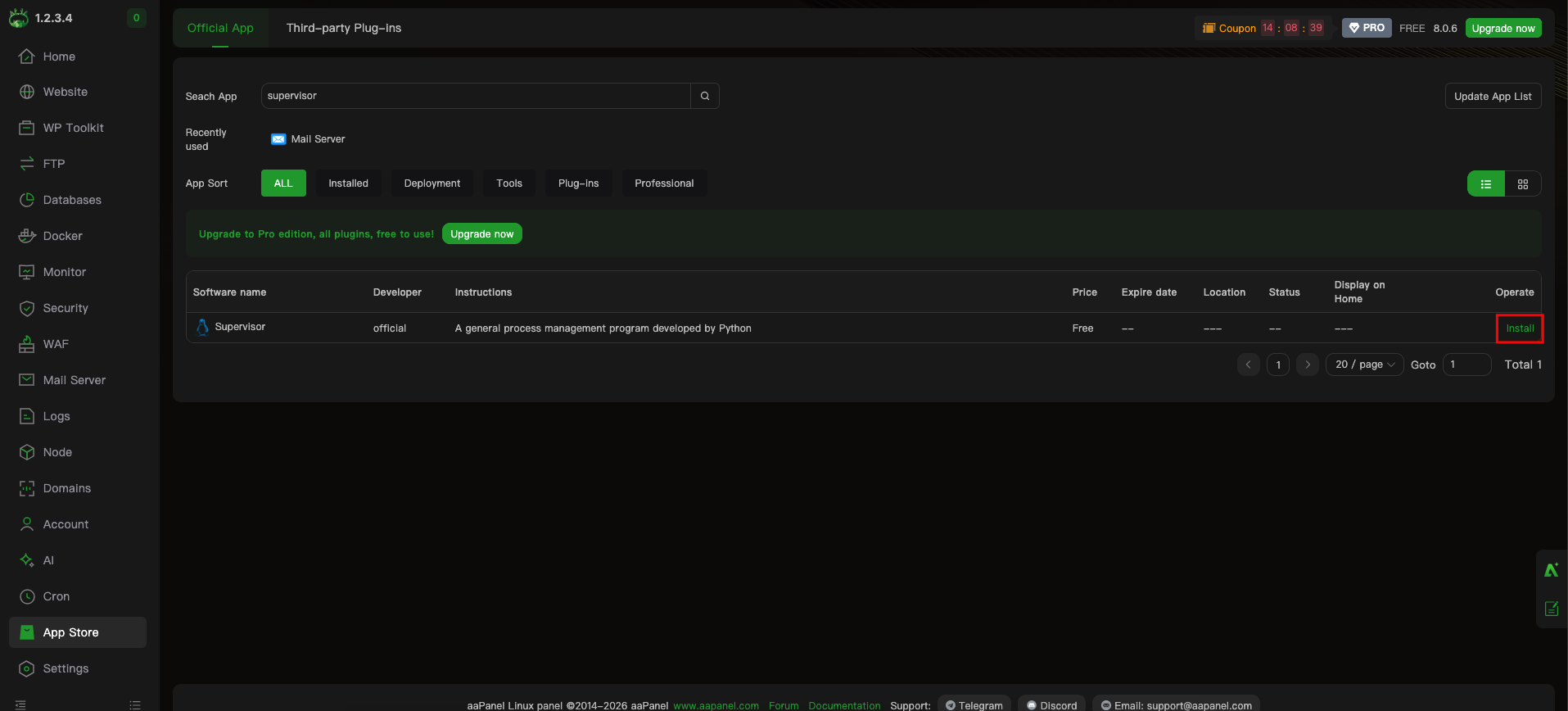Click Upgrade now in the Pro banner
The width and height of the screenshot is (1568, 711).
coord(482,233)
